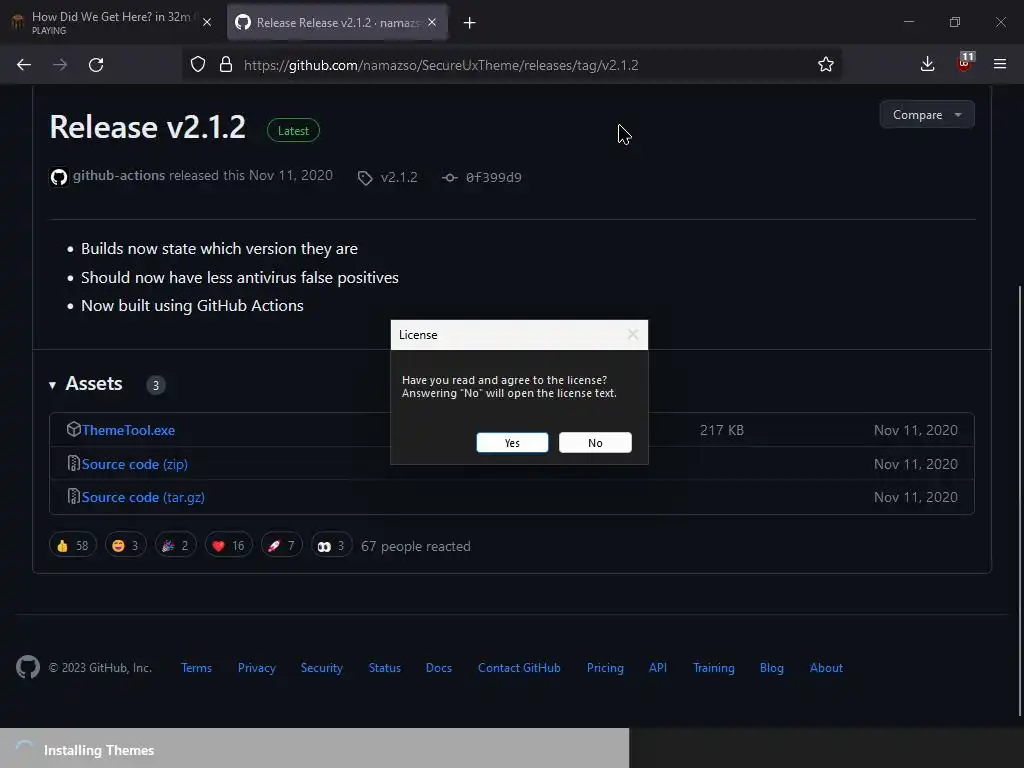
Task: Open the github-actions author link
Action: (x=119, y=176)
